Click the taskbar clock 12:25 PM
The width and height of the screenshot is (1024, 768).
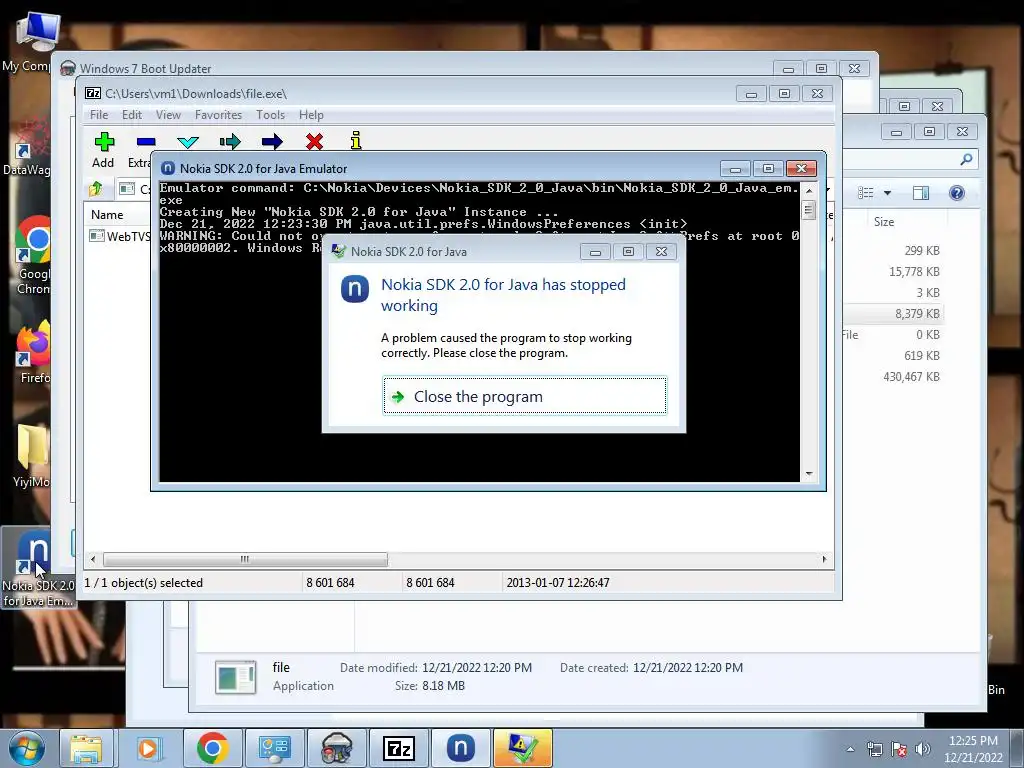click(x=973, y=741)
